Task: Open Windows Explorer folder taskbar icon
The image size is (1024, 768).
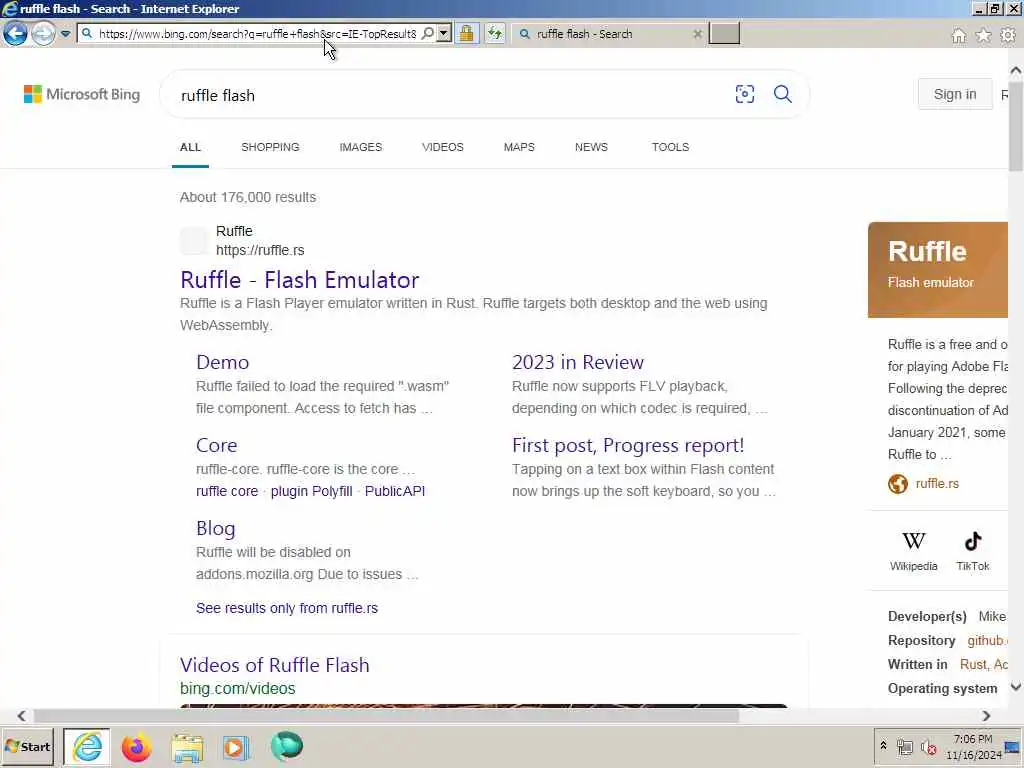Action: (187, 746)
